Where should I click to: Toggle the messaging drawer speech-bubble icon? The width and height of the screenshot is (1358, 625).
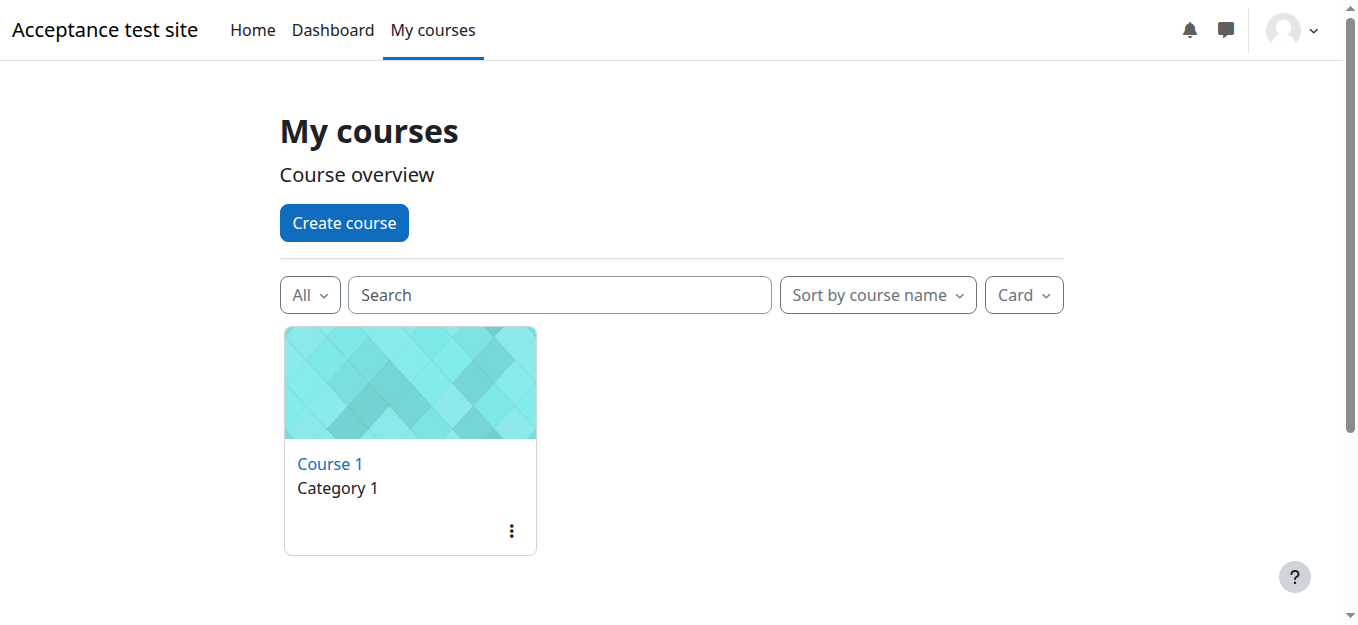[1226, 30]
